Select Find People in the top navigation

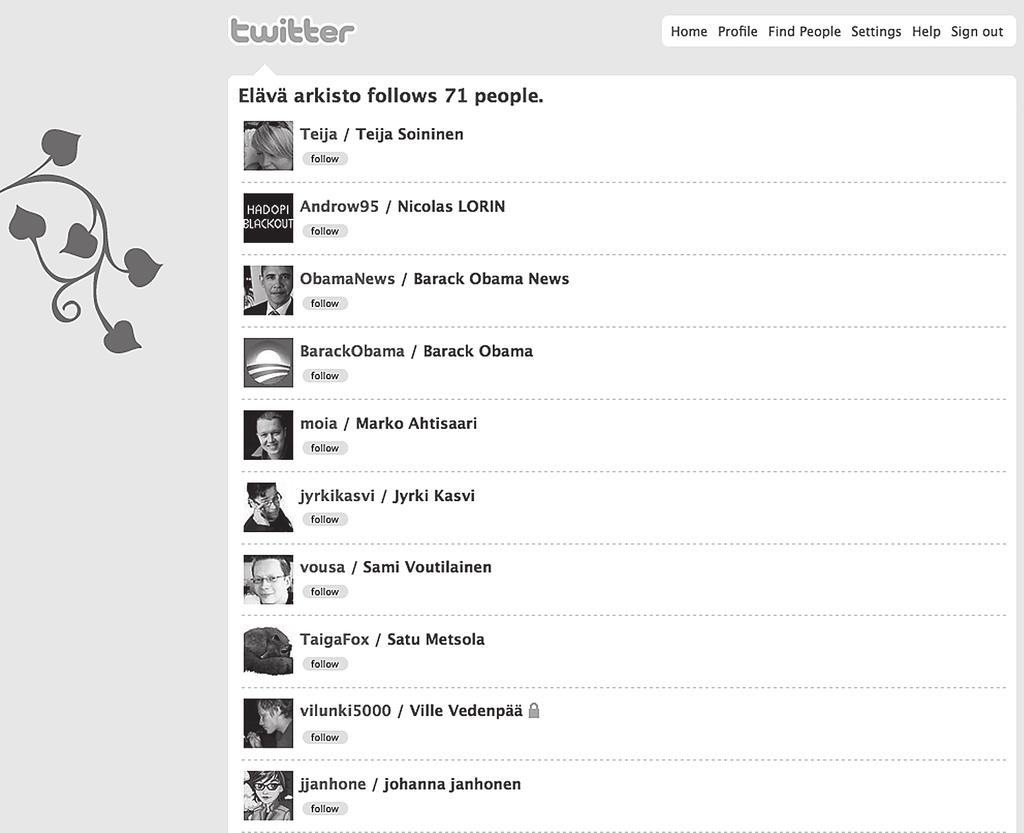(804, 31)
